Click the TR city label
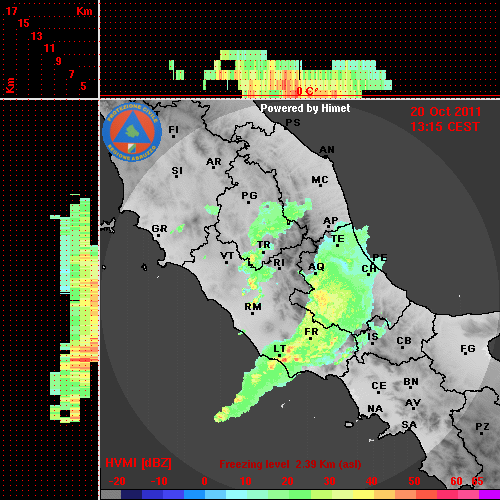This screenshot has height=500, width=500. click(x=264, y=245)
